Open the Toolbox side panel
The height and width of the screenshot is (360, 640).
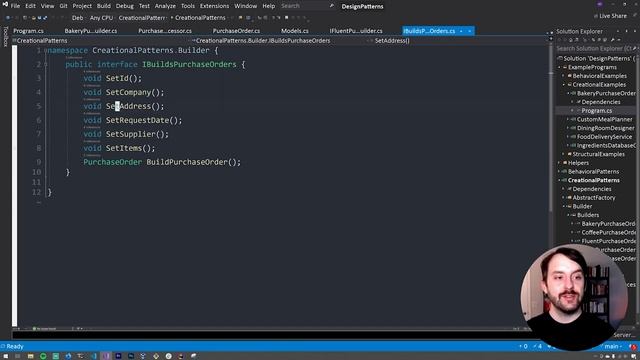[x=5, y=37]
